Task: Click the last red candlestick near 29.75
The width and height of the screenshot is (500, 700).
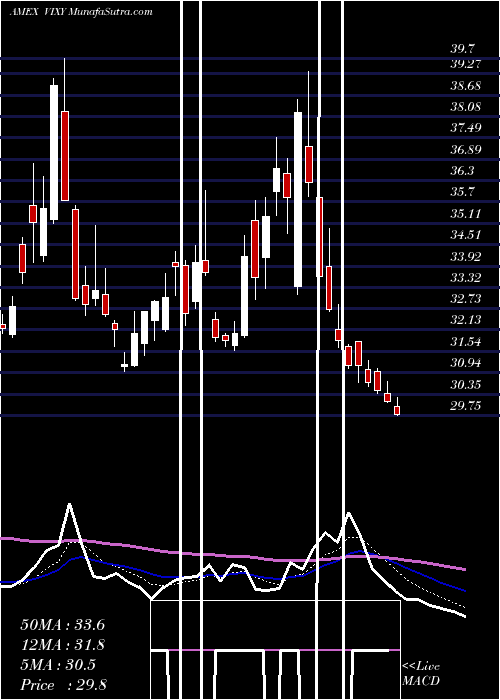Action: [397, 410]
